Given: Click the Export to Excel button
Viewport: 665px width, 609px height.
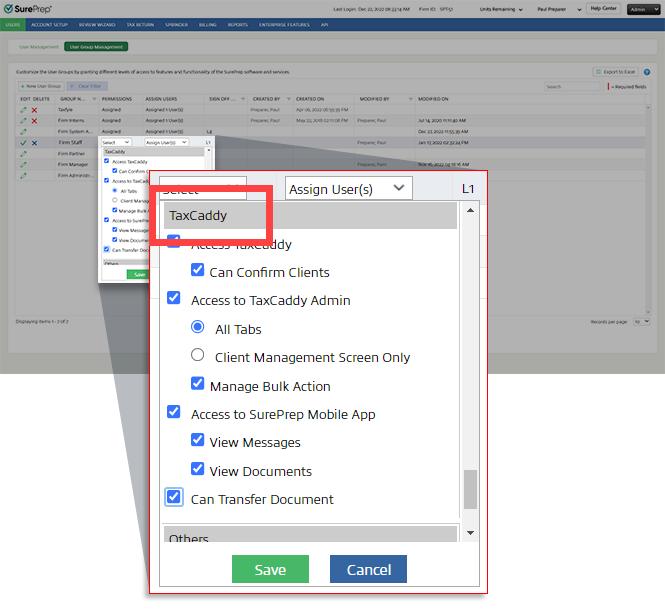Looking at the screenshot, I should [614, 72].
